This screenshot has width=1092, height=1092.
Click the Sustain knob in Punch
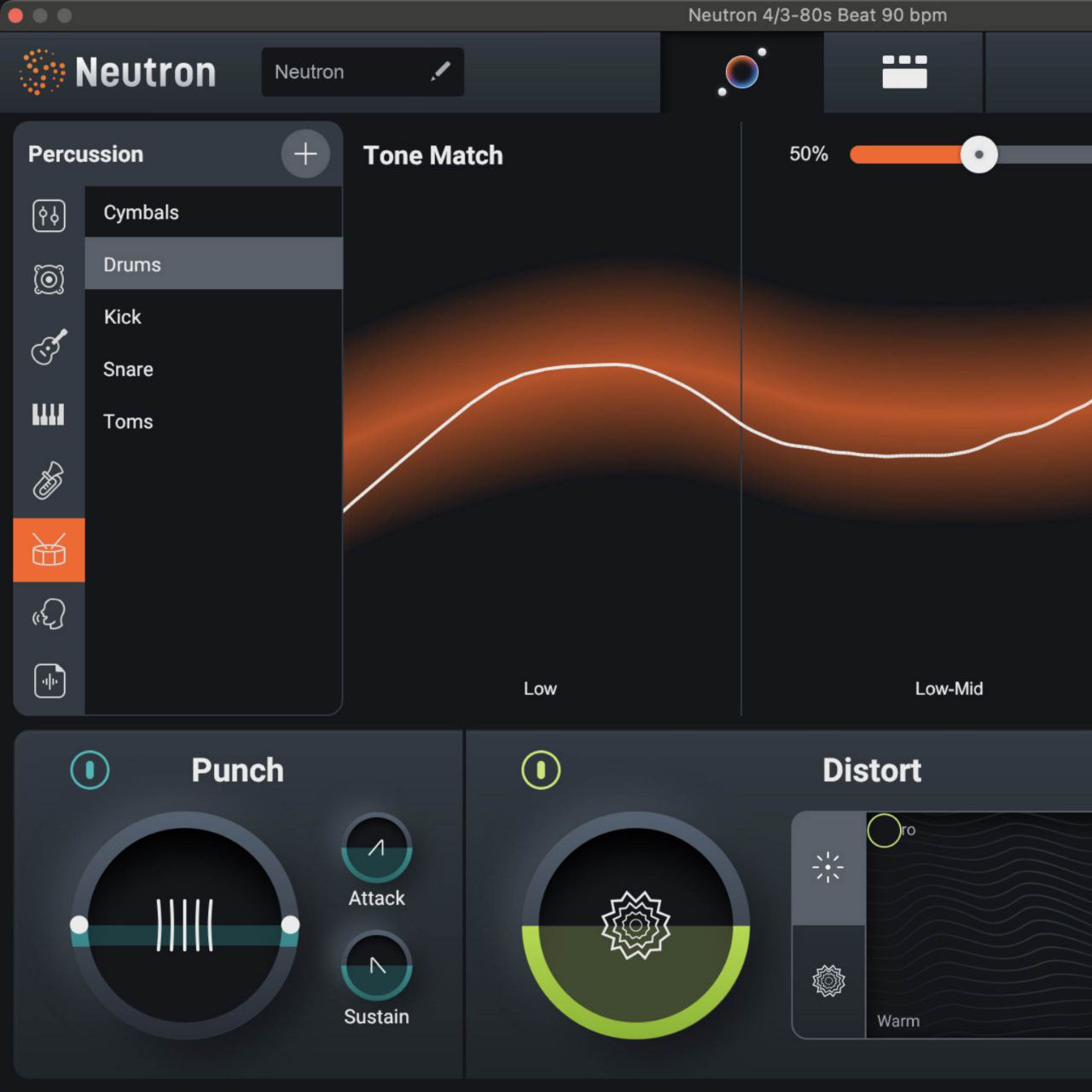tap(376, 966)
